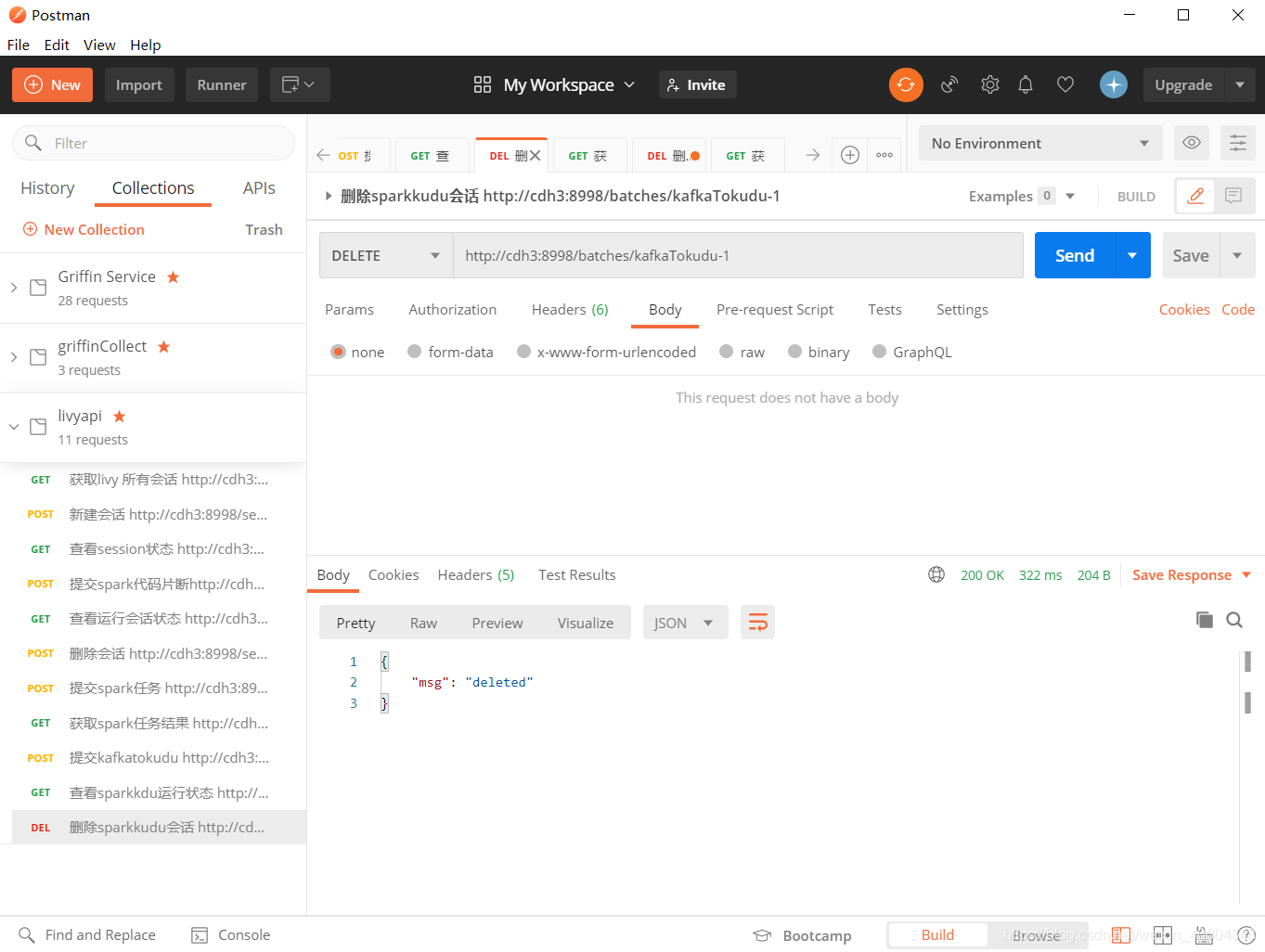Open the No Environment dropdown
Viewport: 1265px width, 952px height.
point(1040,143)
